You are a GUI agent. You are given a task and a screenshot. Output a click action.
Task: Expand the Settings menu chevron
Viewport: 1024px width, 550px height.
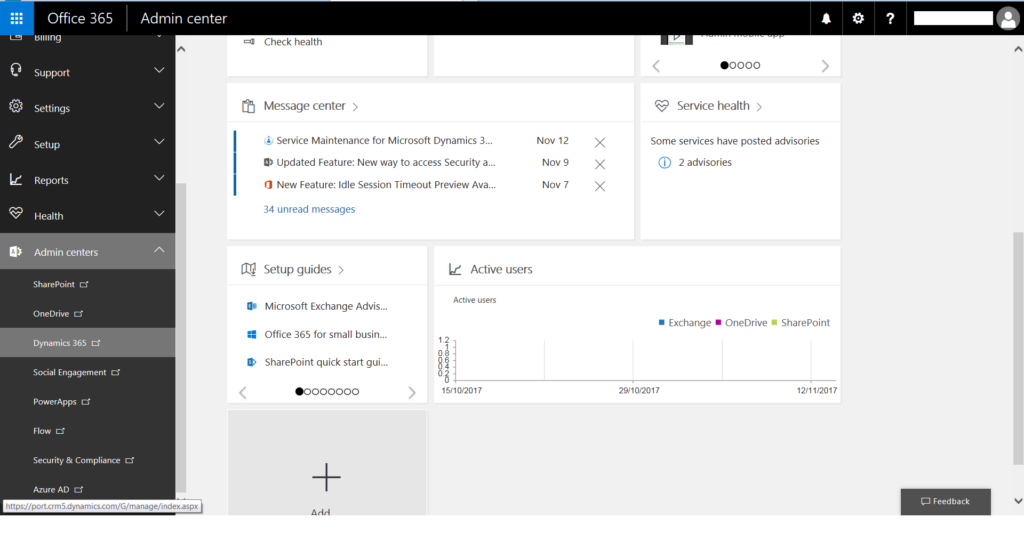[159, 106]
